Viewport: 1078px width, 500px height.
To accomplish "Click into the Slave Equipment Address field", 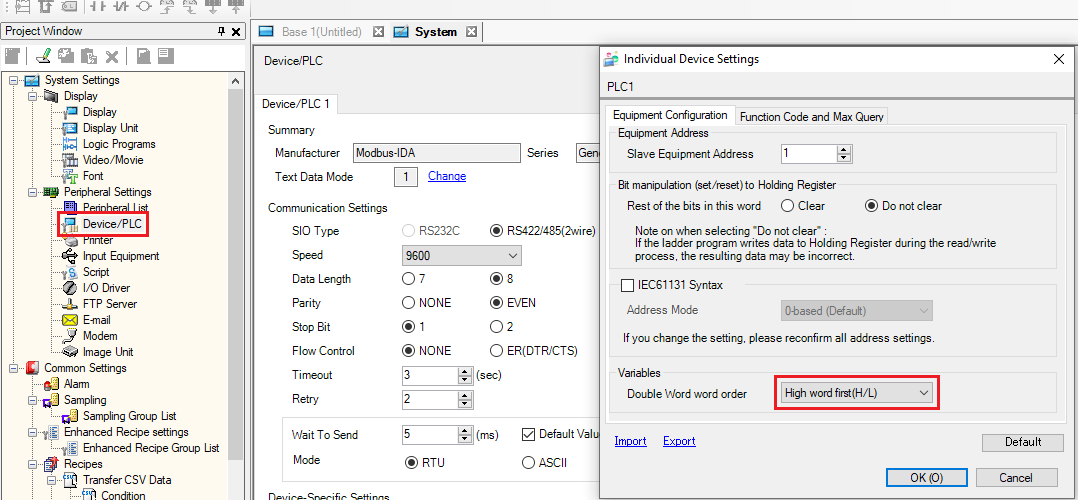I will [x=809, y=154].
